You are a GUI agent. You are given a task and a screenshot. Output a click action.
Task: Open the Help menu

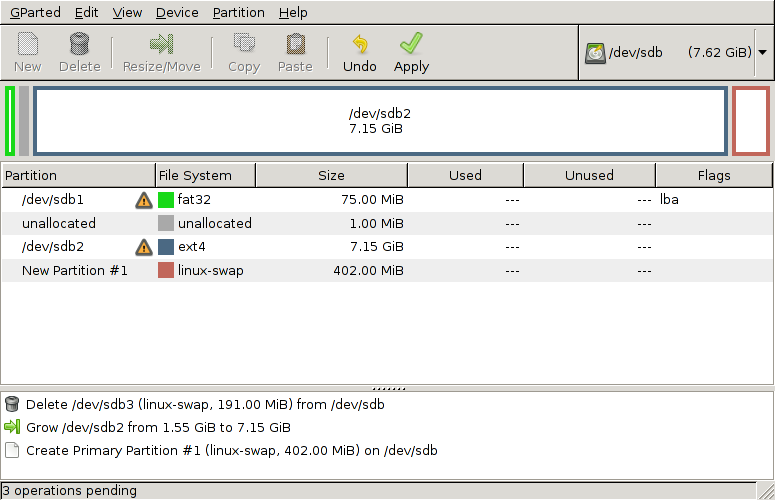(x=293, y=12)
